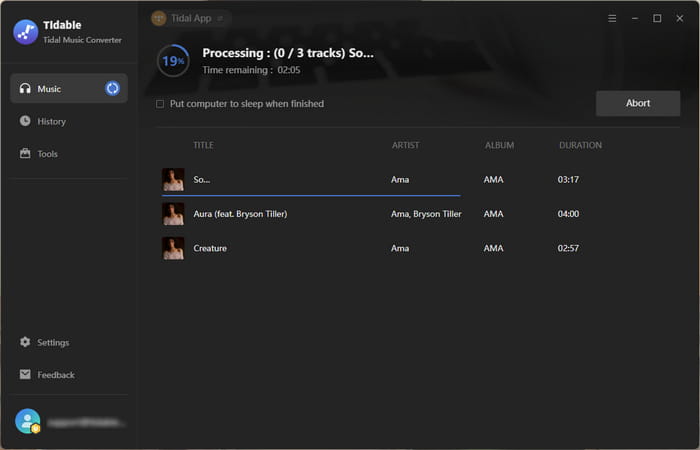Open the Music section

(69, 88)
